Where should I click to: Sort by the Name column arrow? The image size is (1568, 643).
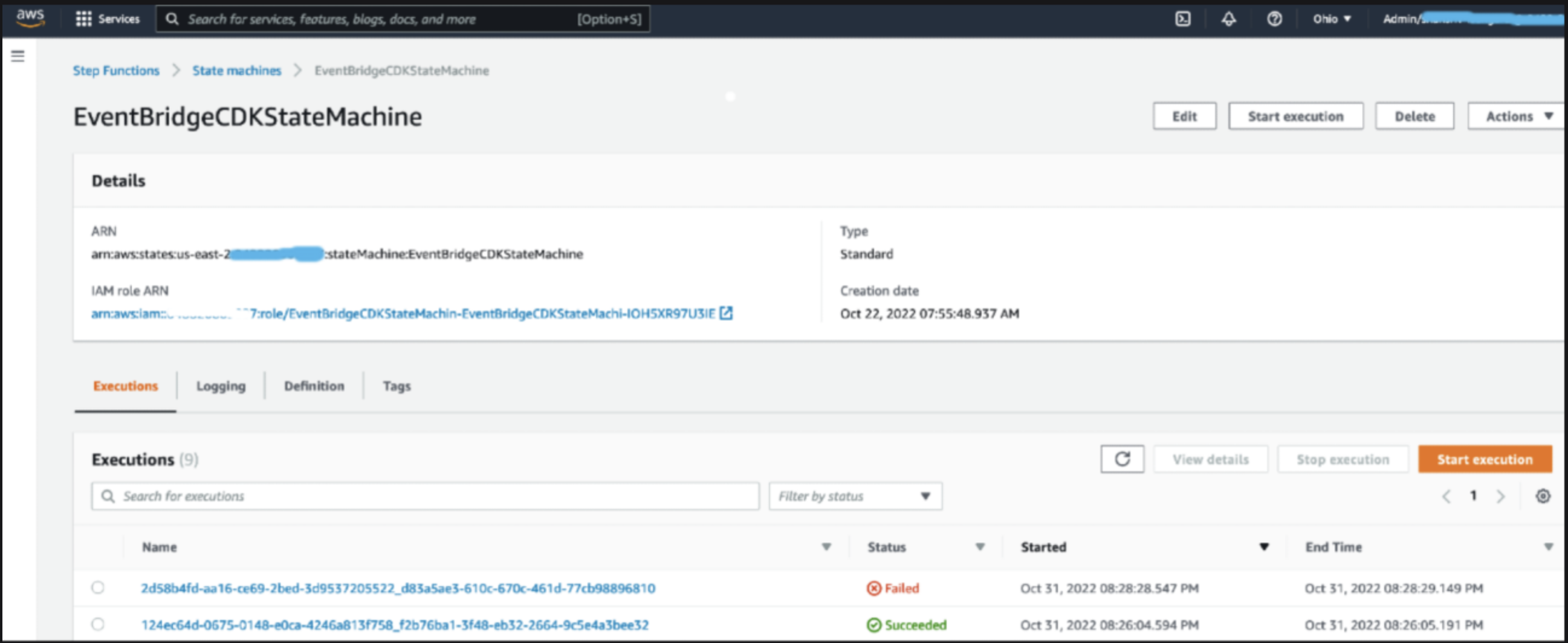click(826, 547)
